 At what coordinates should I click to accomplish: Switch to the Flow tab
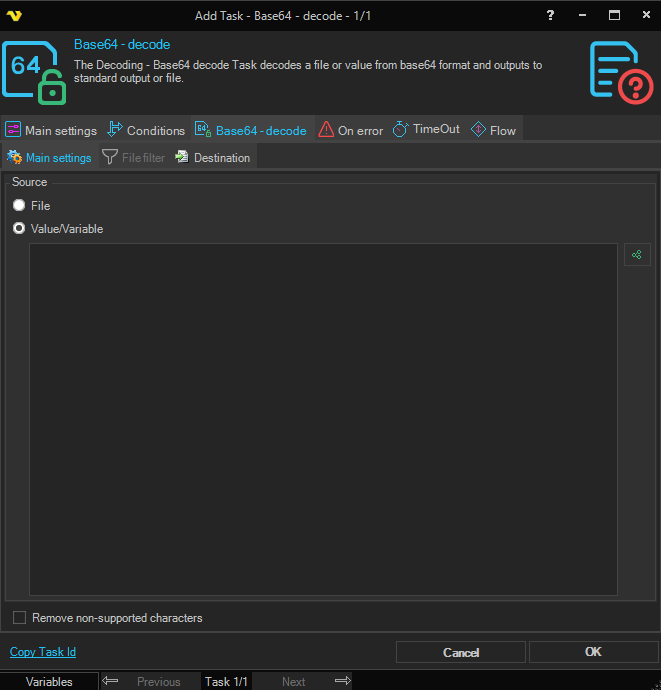pos(493,130)
